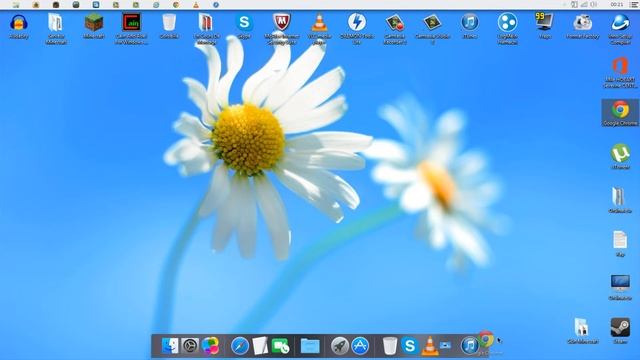Open the blank text file on the desktop
This screenshot has height=360, width=640.
click(x=620, y=240)
